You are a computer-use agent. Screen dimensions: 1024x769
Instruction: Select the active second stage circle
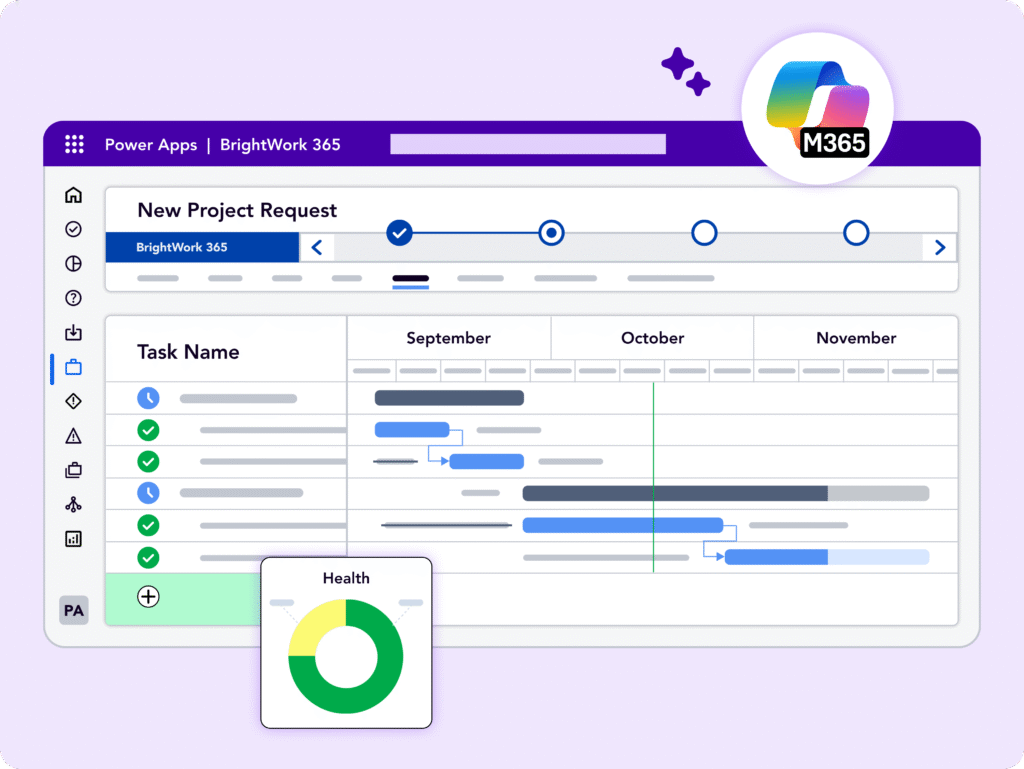coord(551,233)
